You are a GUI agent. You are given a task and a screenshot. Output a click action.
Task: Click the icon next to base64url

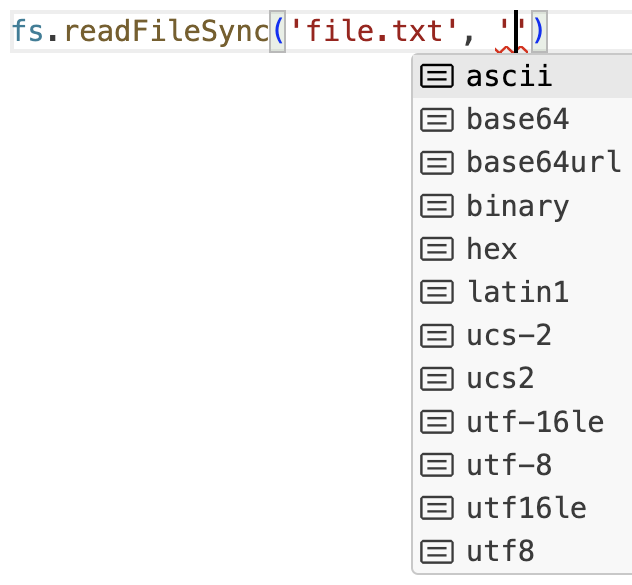(x=437, y=163)
